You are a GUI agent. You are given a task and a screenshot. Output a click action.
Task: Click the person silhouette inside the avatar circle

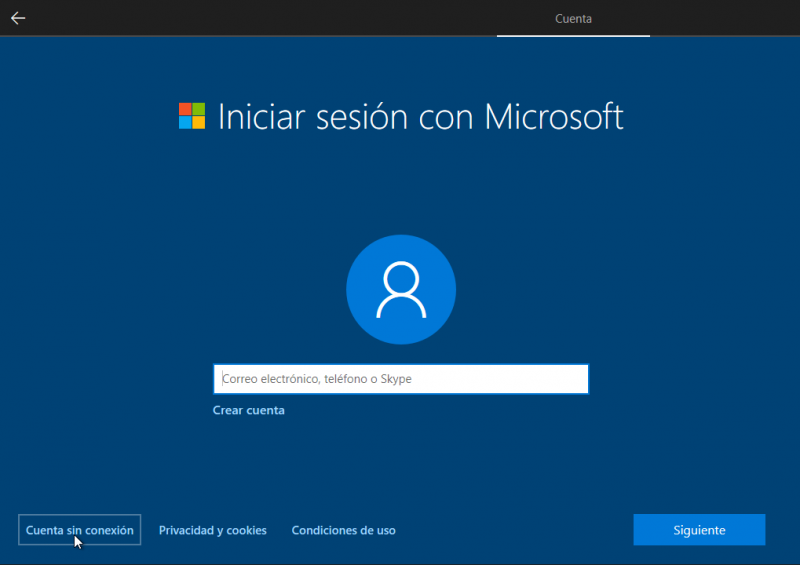401,290
